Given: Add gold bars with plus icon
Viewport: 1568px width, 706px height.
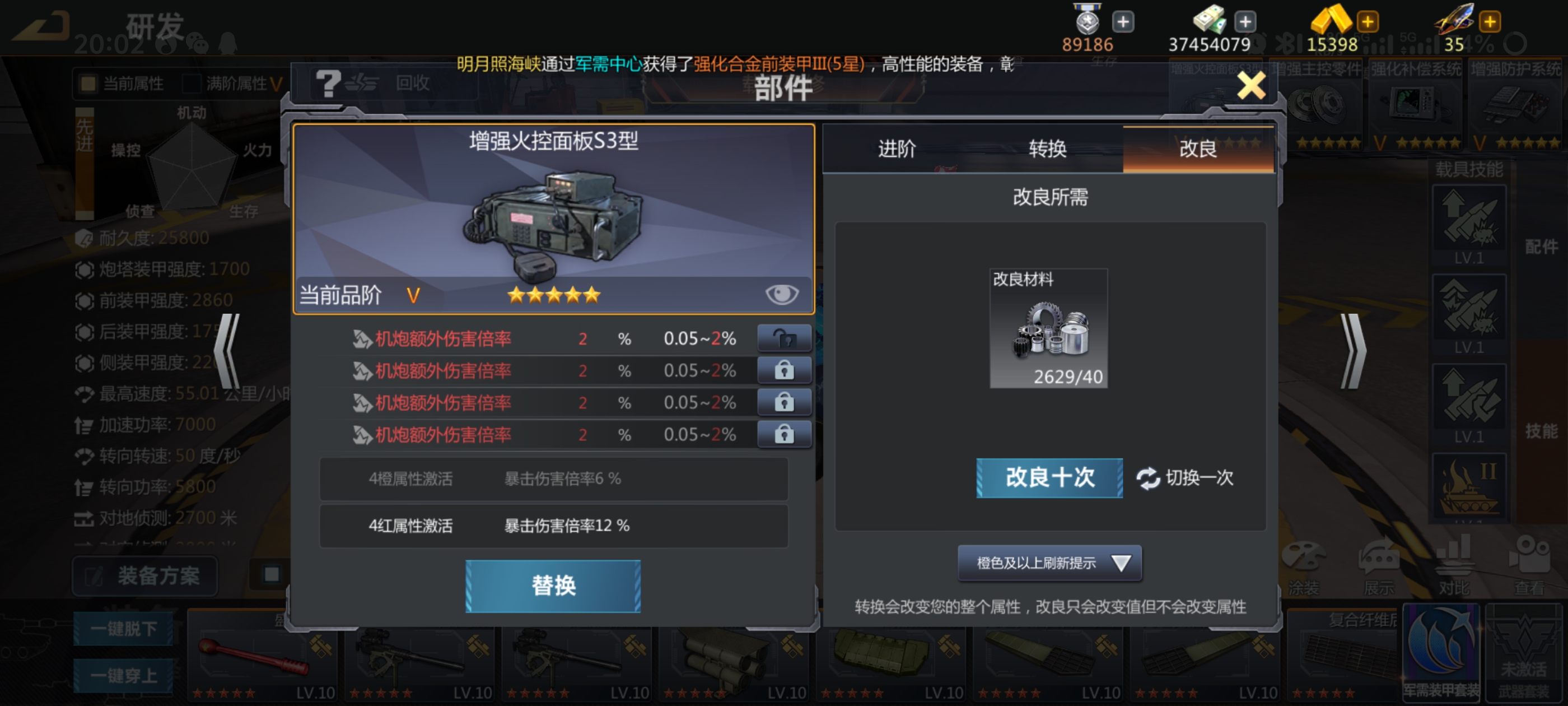Looking at the screenshot, I should [x=1367, y=22].
